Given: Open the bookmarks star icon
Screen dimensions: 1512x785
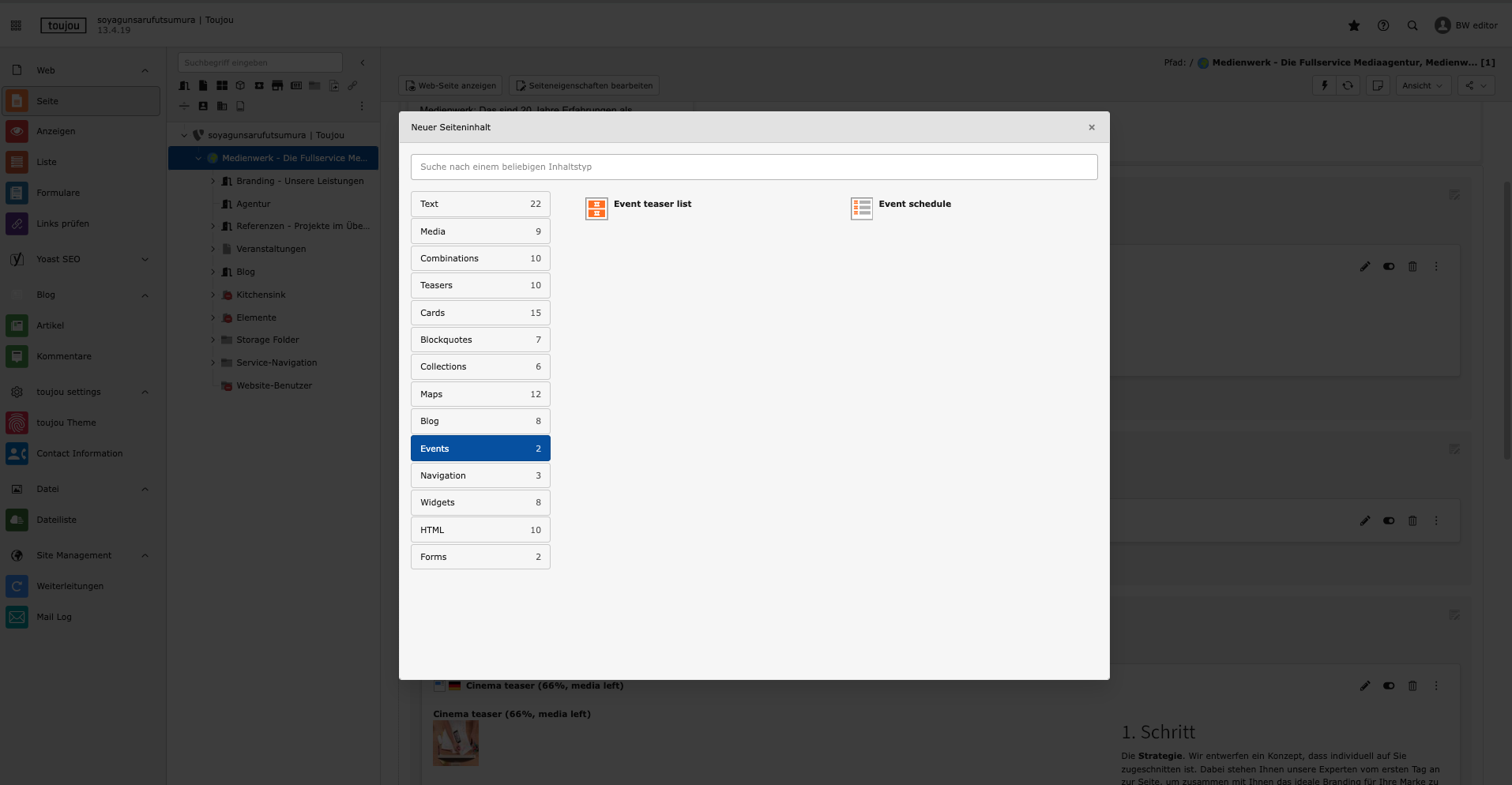Looking at the screenshot, I should point(1354,25).
